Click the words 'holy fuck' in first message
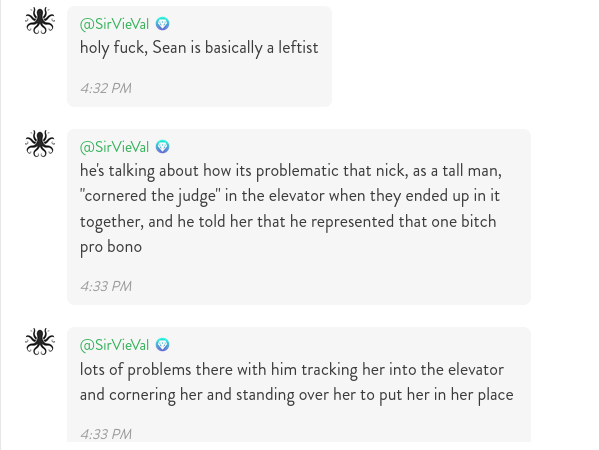599x450 pixels. click(x=114, y=48)
